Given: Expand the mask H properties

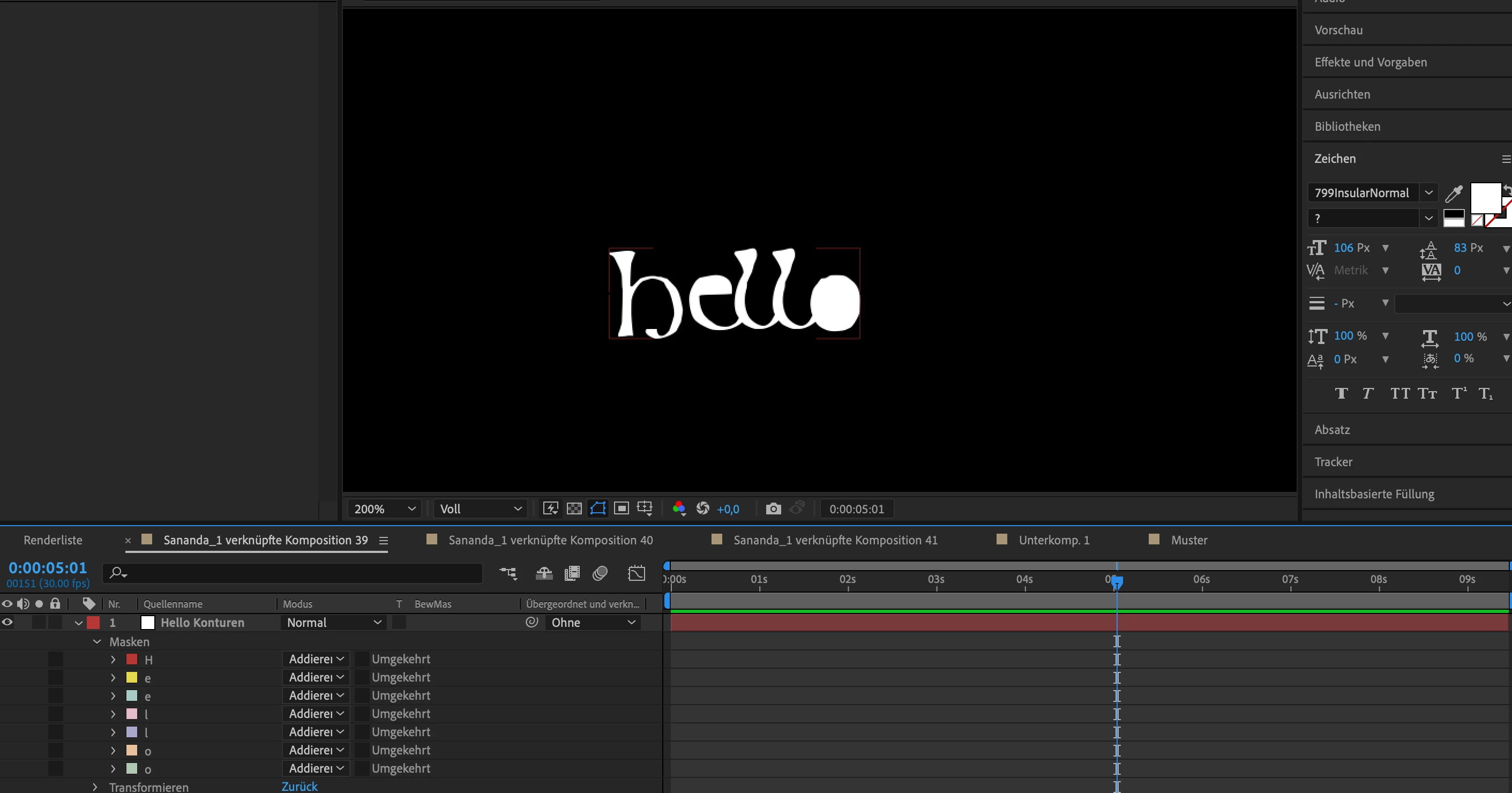Looking at the screenshot, I should (113, 659).
